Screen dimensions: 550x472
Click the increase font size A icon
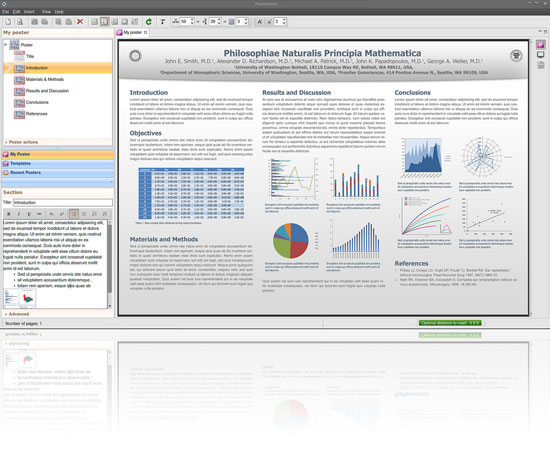click(260, 22)
